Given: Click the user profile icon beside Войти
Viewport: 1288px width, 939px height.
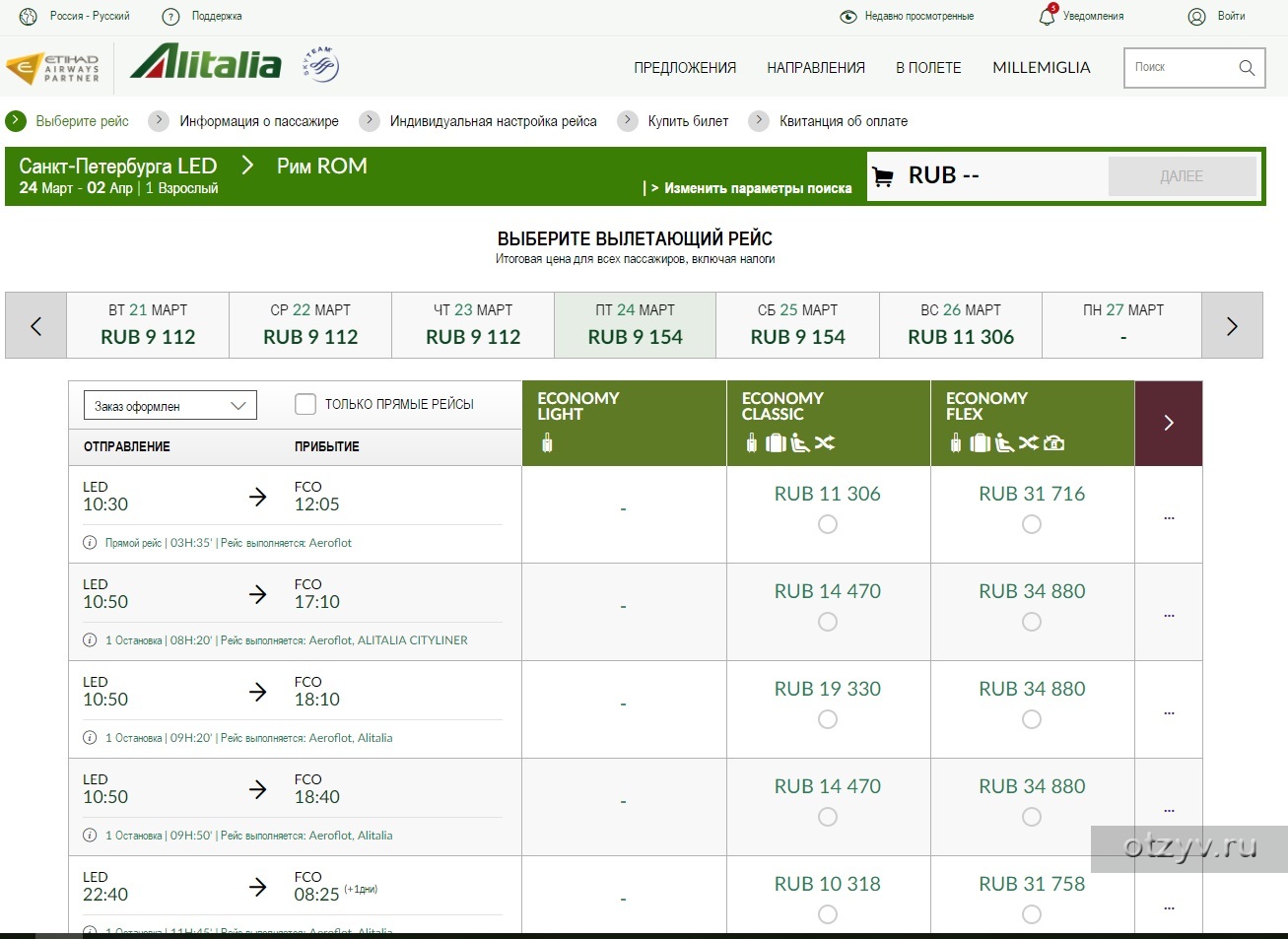Looking at the screenshot, I should point(1197,17).
